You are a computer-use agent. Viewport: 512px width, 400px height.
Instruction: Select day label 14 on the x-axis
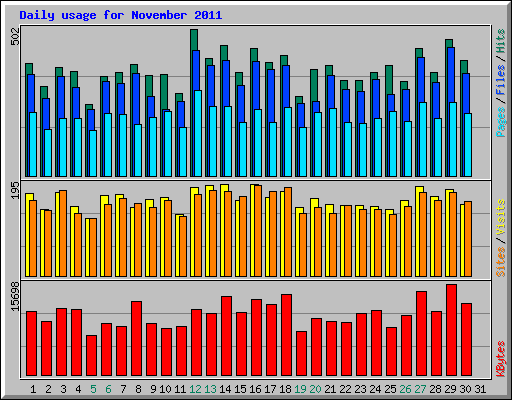tap(225, 389)
